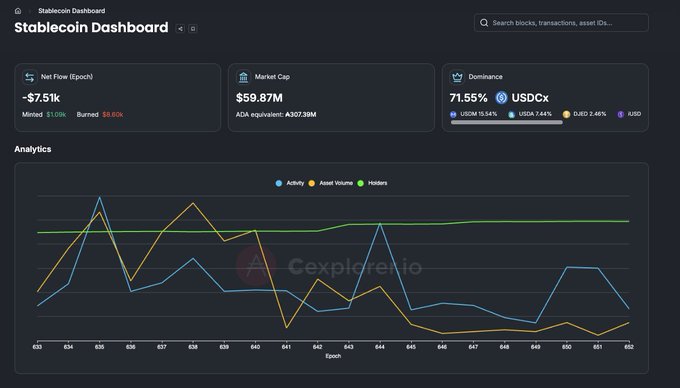The width and height of the screenshot is (680, 388).
Task: Go to the home breadcrumb icon
Action: (x=18, y=11)
